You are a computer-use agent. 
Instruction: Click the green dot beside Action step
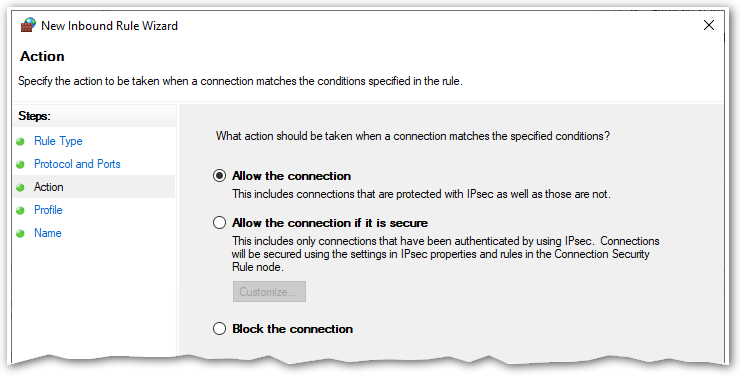[20, 187]
